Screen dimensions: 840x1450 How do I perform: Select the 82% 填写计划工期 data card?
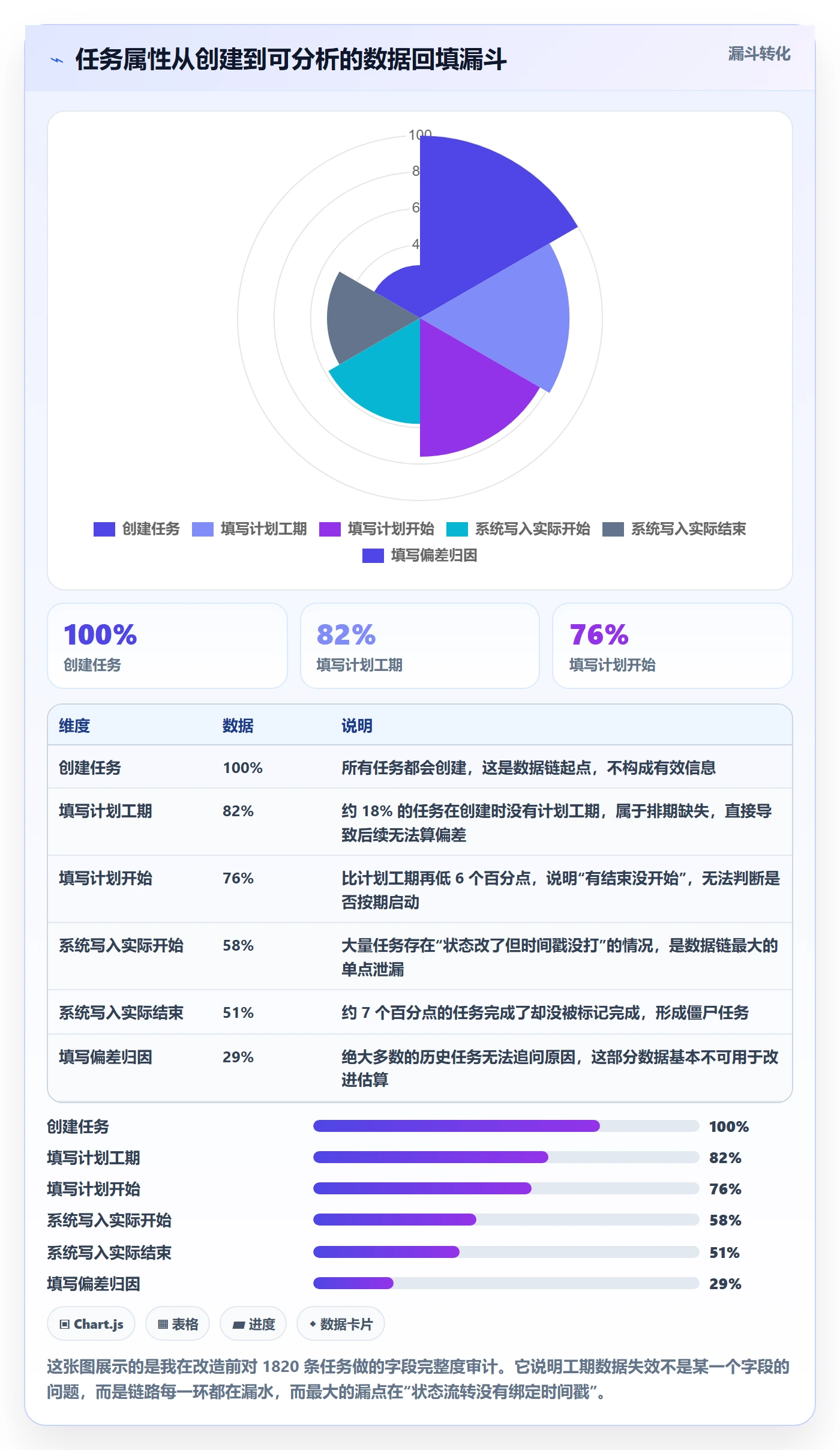[420, 646]
